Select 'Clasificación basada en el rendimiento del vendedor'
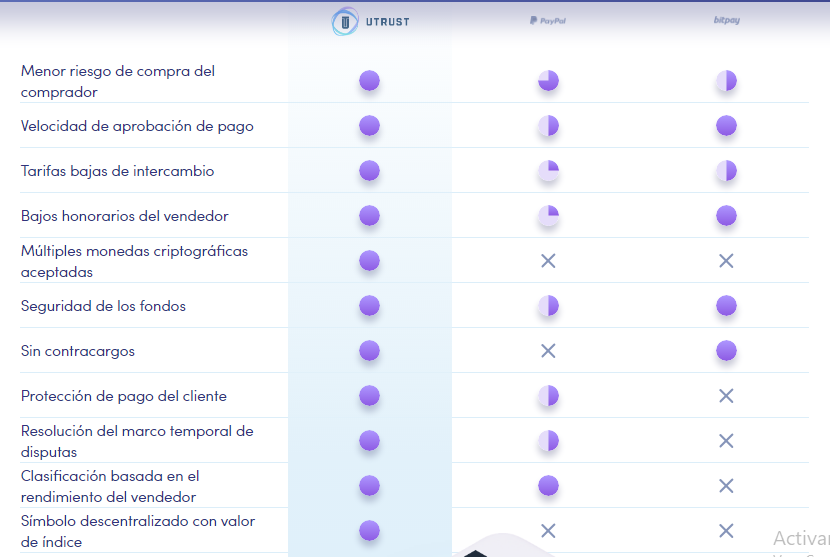This screenshot has width=830, height=557. [110, 486]
